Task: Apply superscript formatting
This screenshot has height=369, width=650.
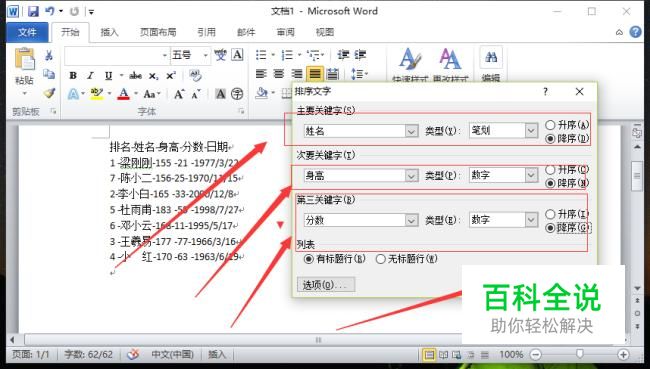Action: (171, 75)
